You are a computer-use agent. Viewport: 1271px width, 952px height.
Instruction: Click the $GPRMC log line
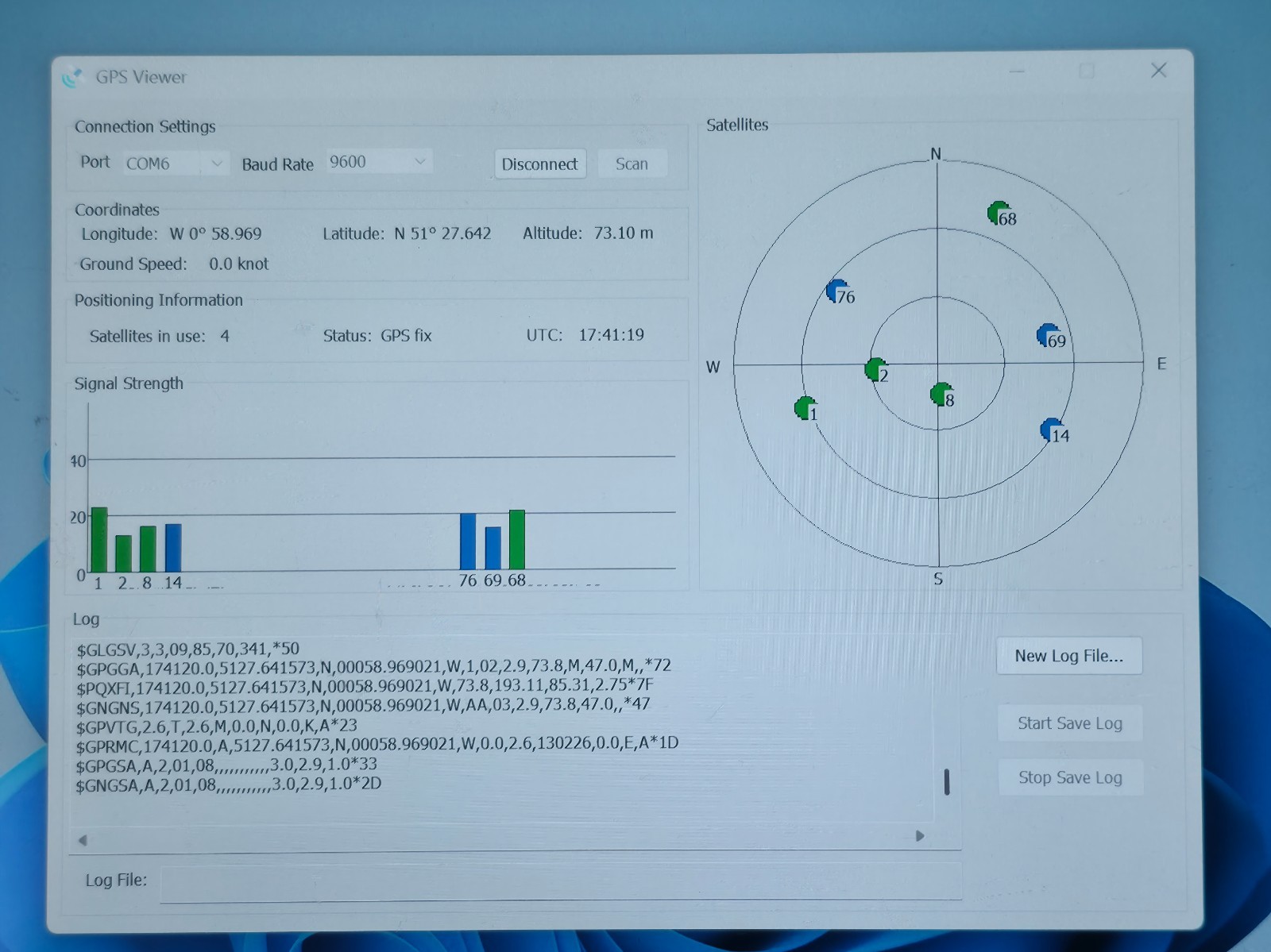377,745
